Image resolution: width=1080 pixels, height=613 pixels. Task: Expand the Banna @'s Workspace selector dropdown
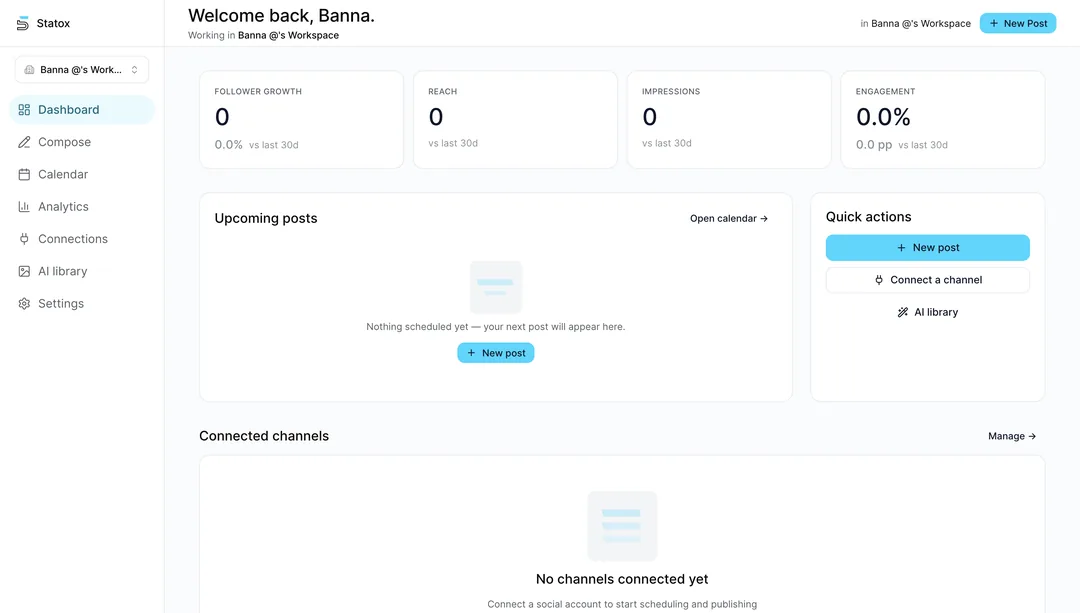tap(82, 70)
